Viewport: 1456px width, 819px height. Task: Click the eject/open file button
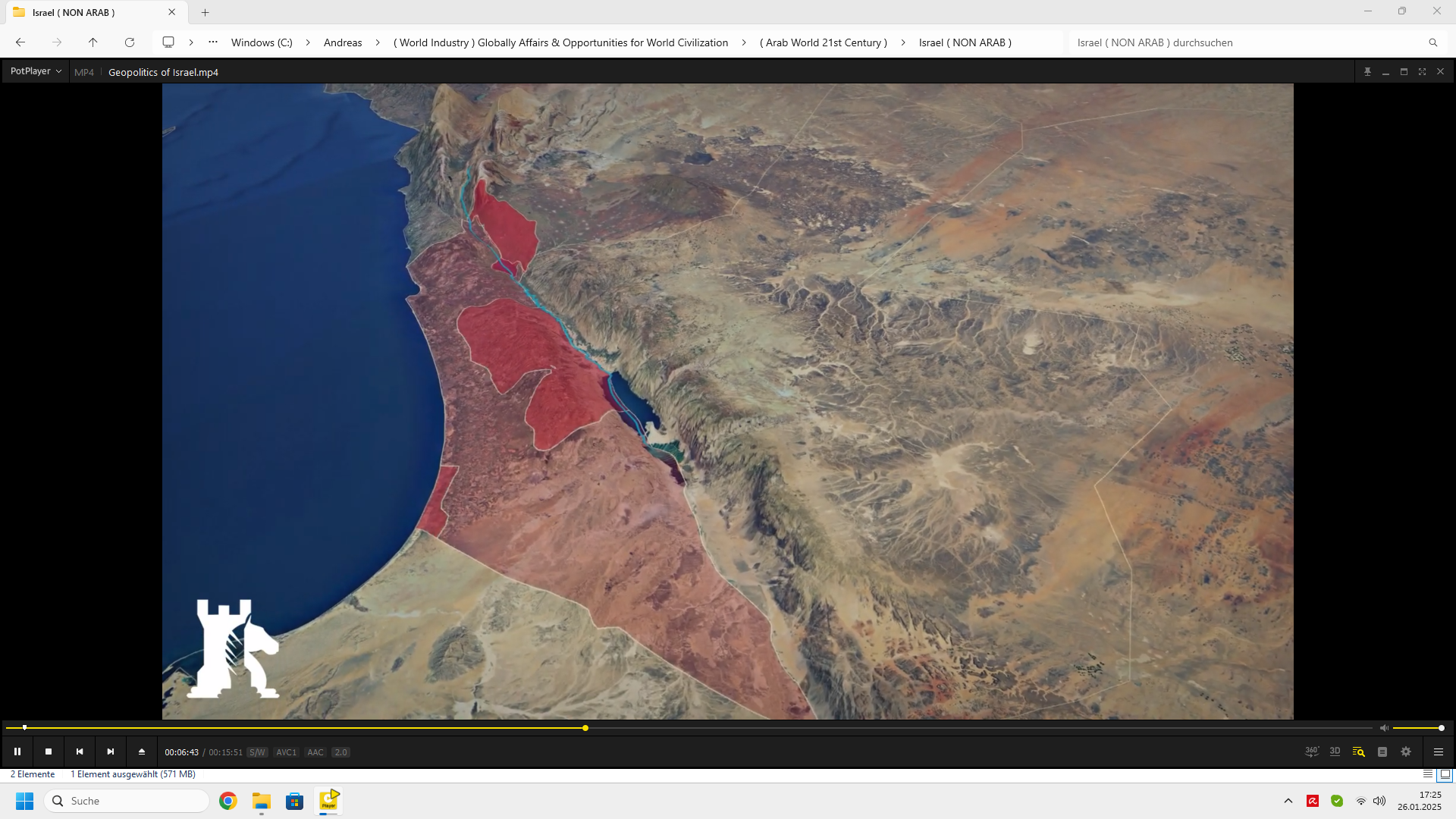point(142,752)
